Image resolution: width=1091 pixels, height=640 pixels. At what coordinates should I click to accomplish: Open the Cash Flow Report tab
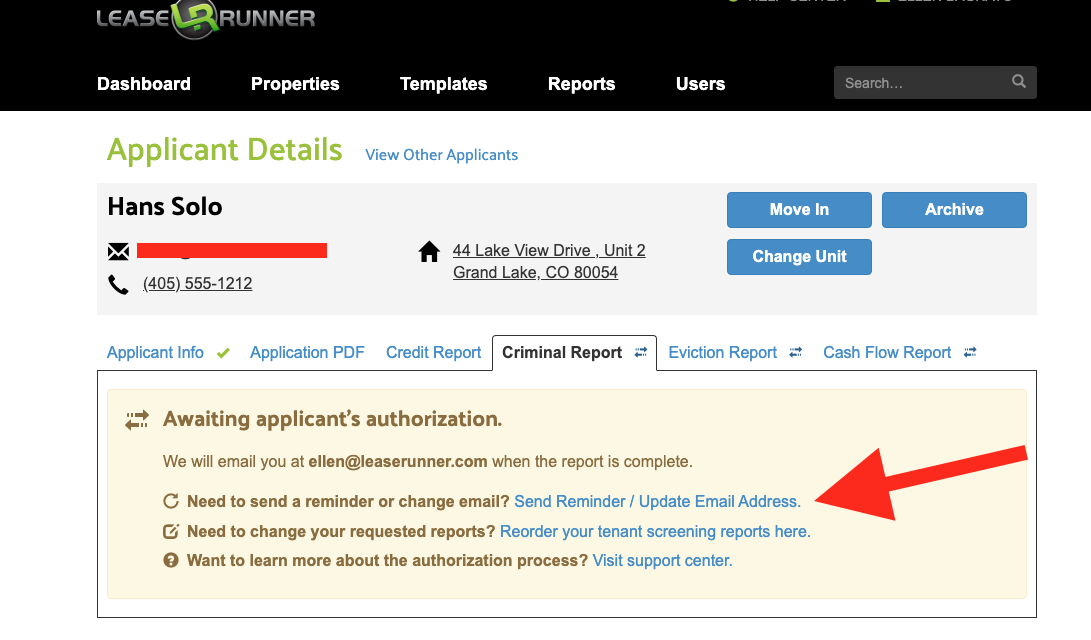(887, 353)
